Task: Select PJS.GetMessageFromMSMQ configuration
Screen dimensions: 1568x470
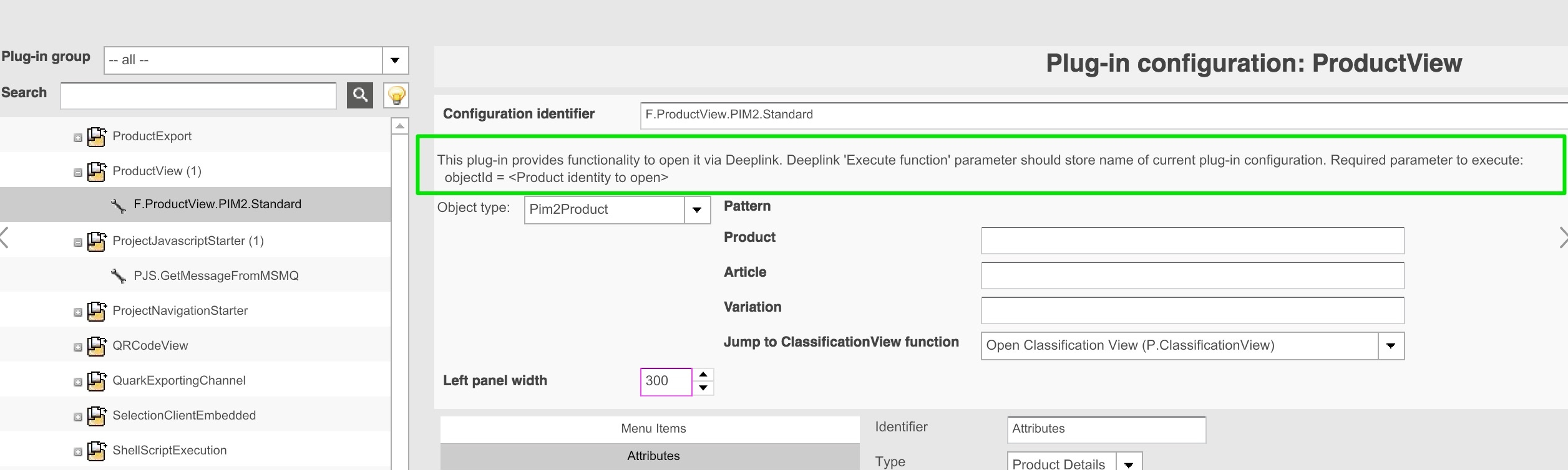Action: coord(216,276)
